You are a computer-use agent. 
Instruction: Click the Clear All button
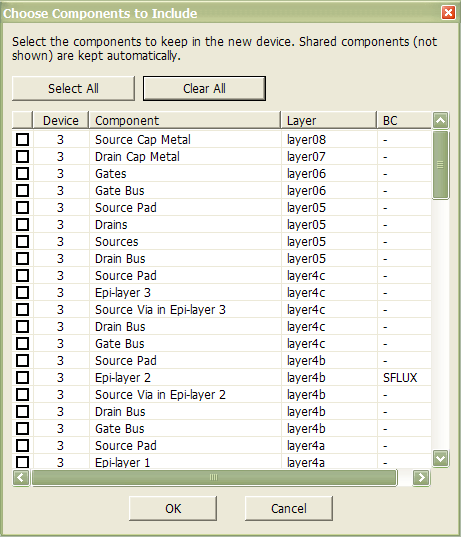(x=204, y=88)
